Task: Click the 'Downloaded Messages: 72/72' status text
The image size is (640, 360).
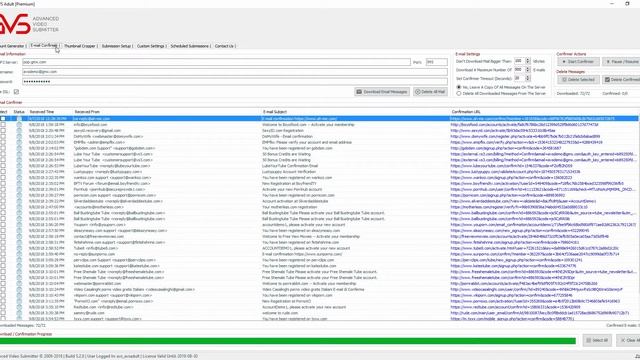Action: tap(23, 325)
